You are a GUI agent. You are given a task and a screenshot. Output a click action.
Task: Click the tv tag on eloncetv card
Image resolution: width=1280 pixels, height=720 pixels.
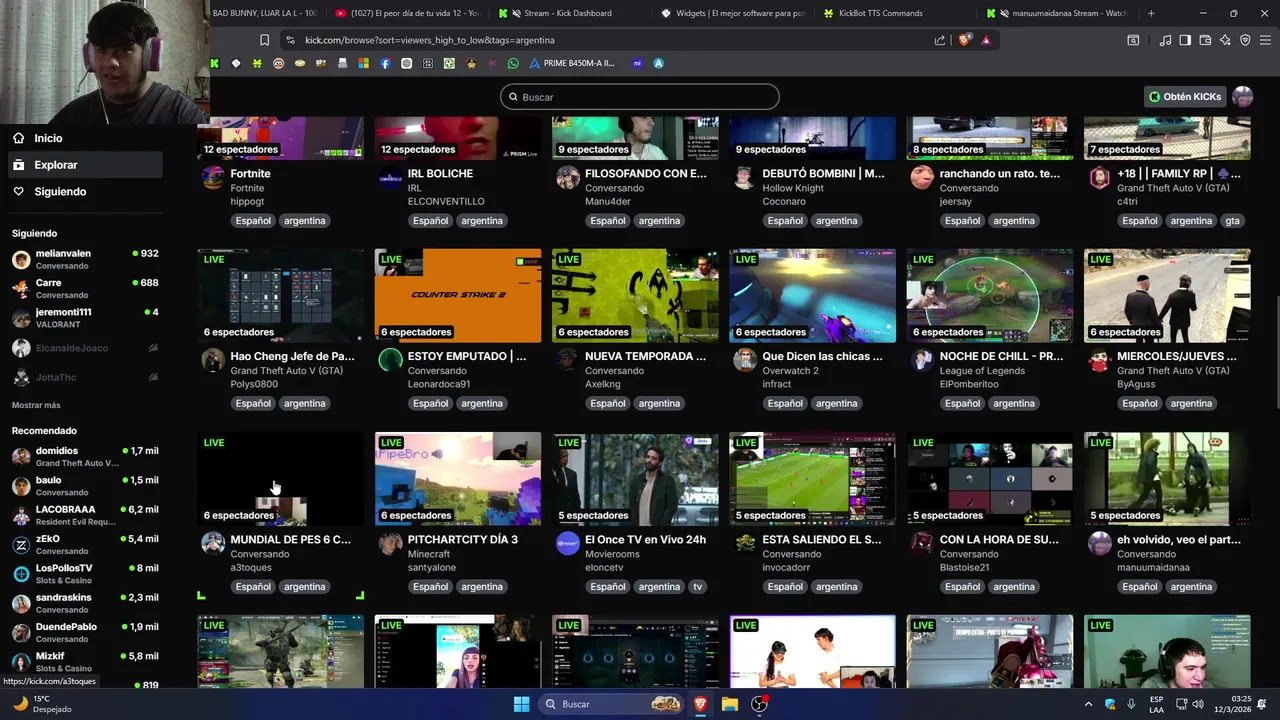tap(698, 587)
